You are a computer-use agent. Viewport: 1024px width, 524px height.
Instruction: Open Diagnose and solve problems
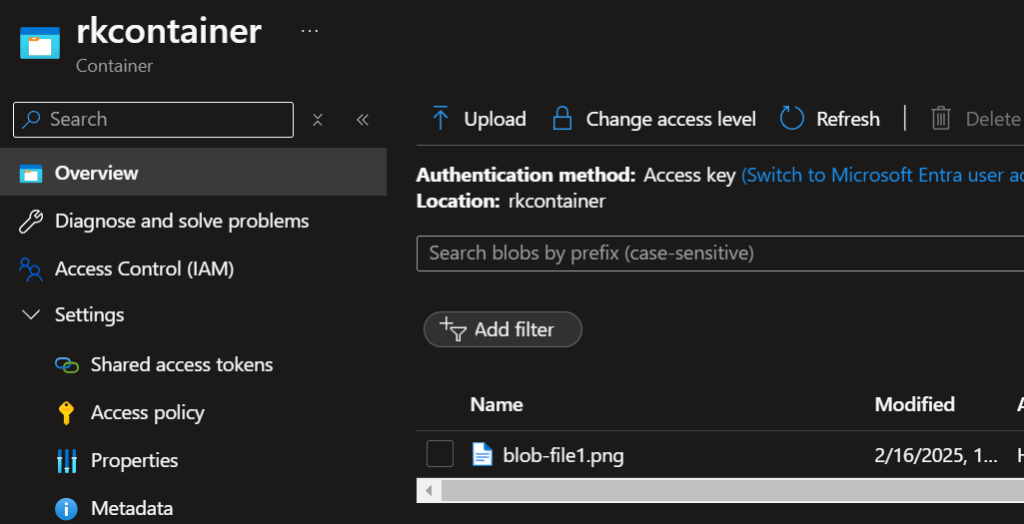tap(181, 221)
